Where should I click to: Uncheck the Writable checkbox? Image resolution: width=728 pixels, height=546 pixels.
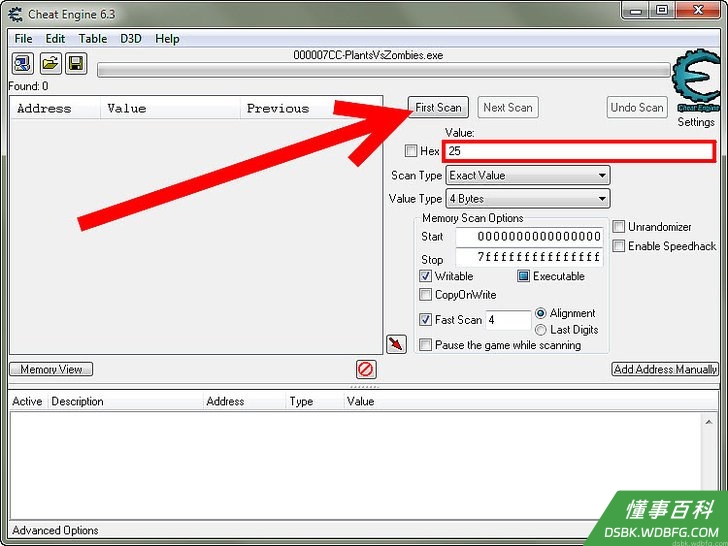point(425,276)
